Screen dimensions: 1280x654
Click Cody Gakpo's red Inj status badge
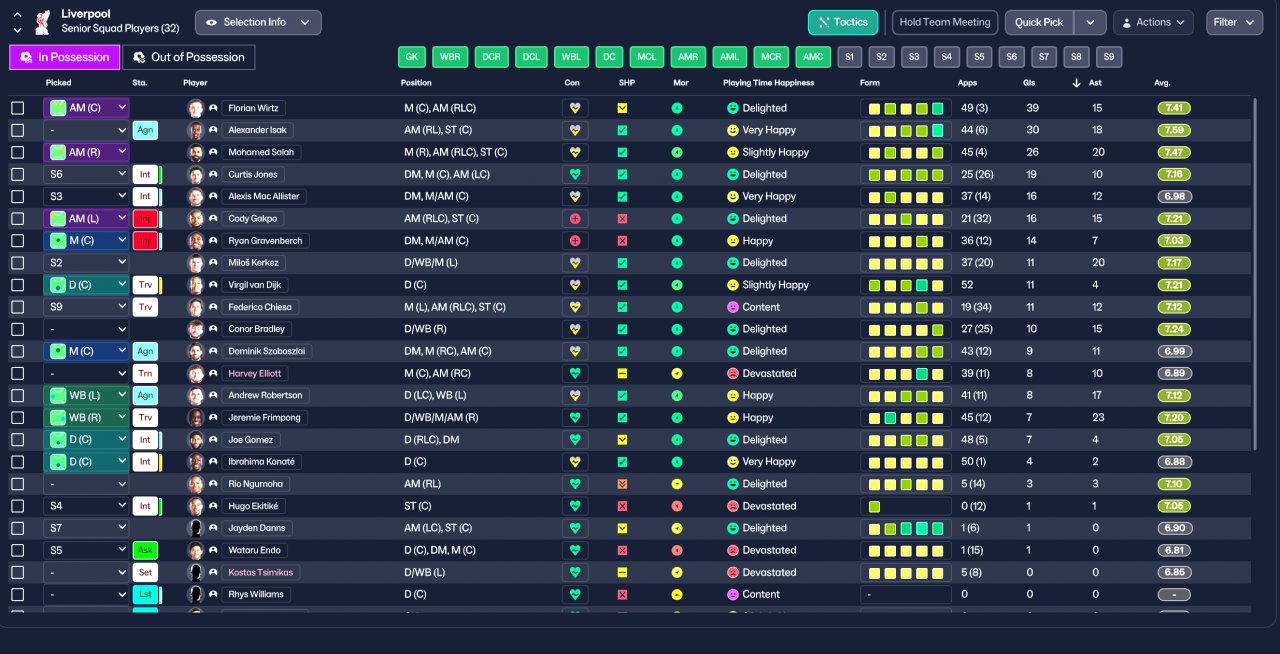pyautogui.click(x=145, y=218)
